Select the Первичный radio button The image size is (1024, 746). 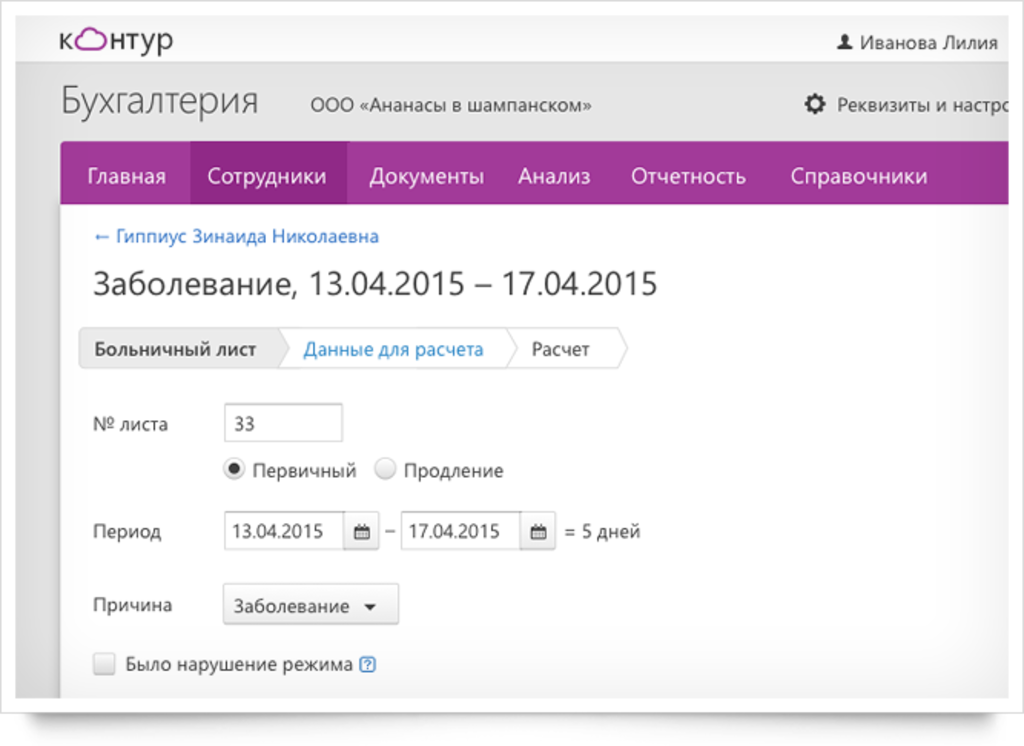234,470
